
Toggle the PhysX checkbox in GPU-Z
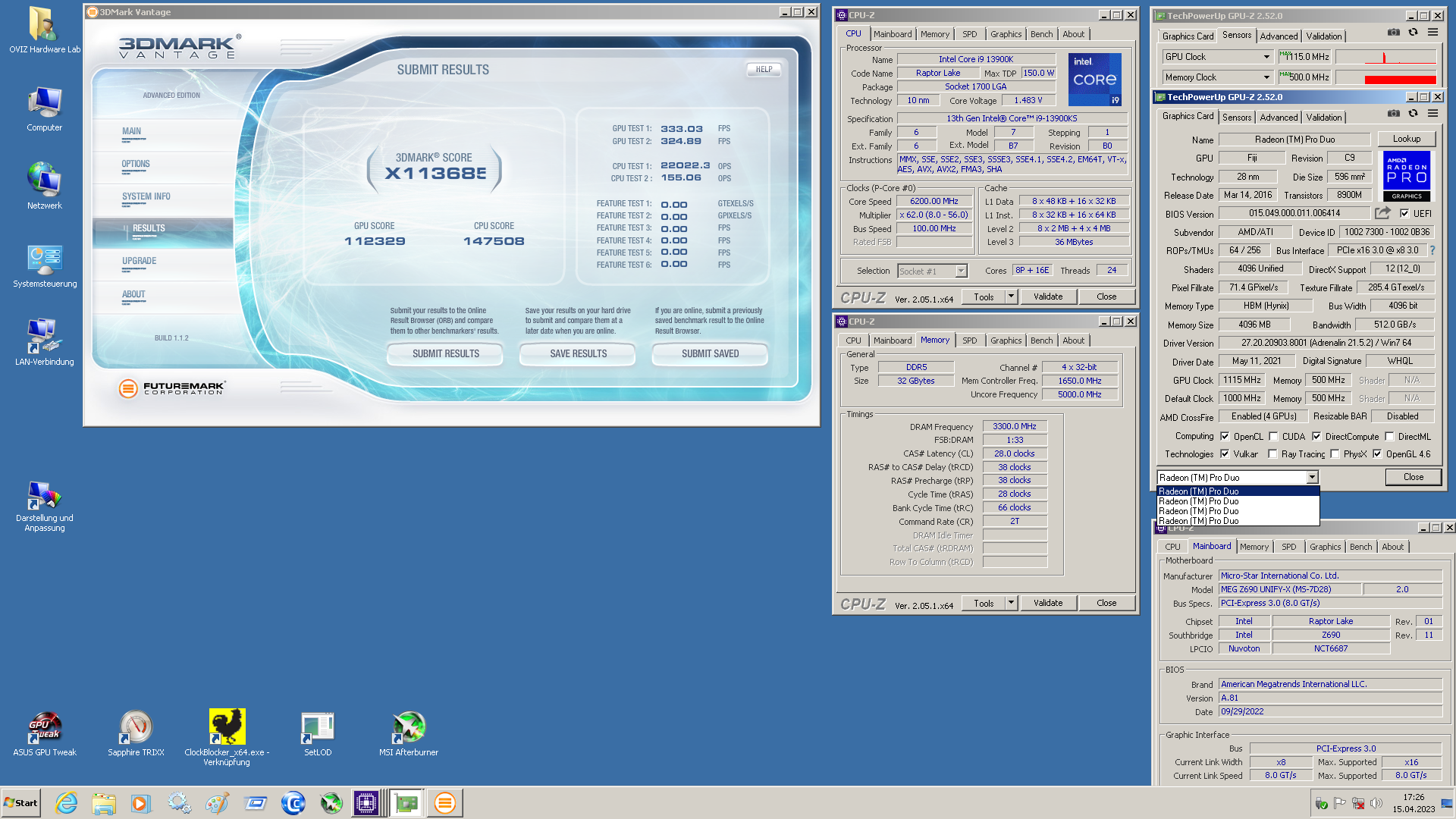point(1335,453)
